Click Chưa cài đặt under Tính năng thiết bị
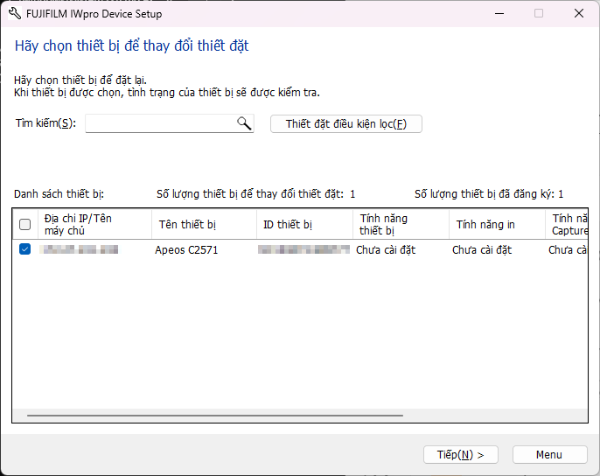Viewport: 600px width, 476px height. tap(386, 250)
